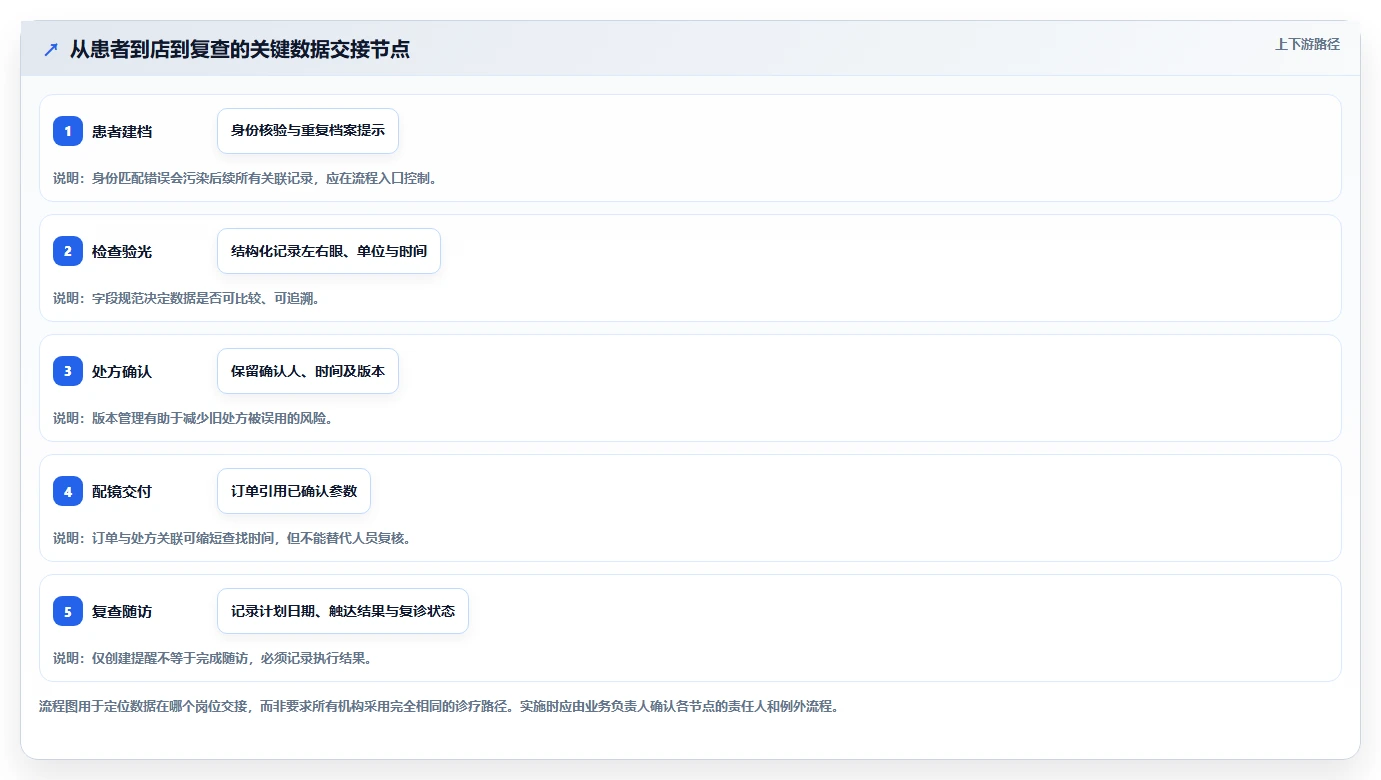Click the 复查随访 step title

tap(122, 612)
